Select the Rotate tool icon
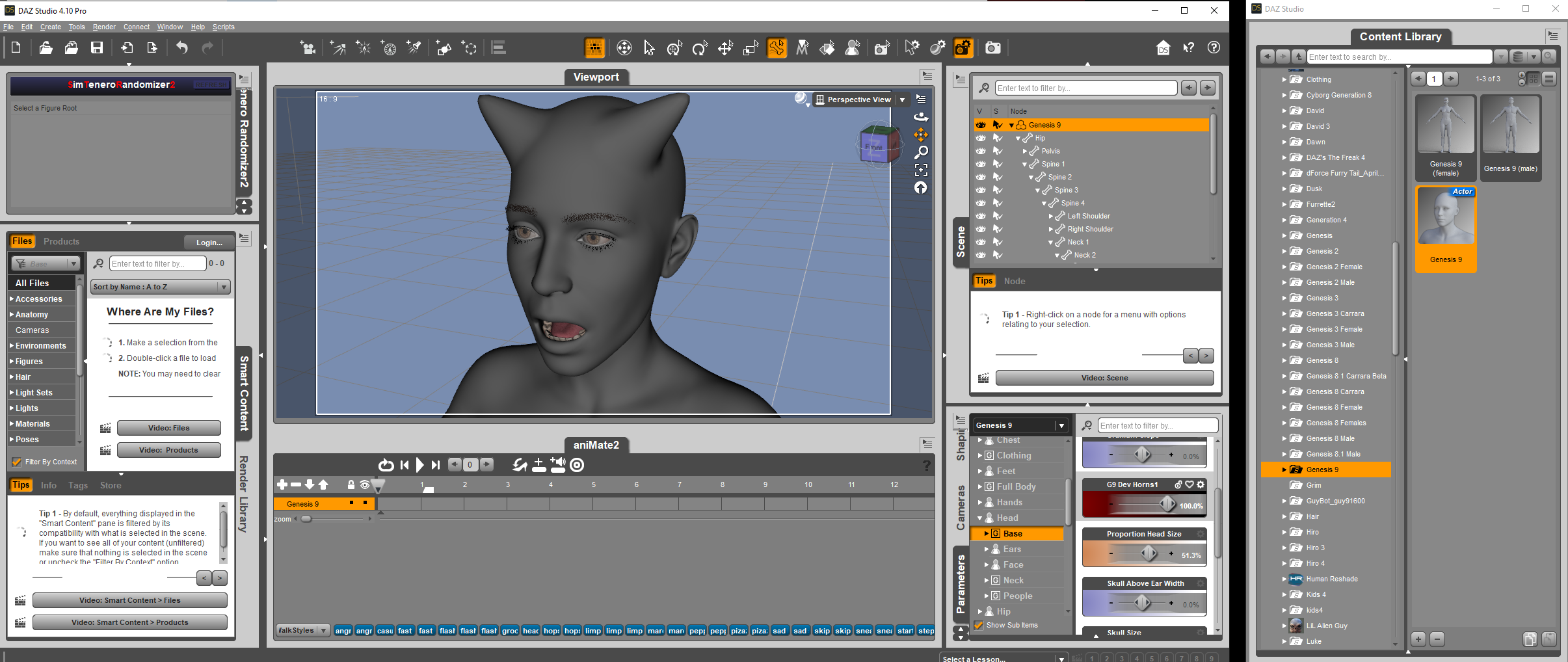 (700, 47)
